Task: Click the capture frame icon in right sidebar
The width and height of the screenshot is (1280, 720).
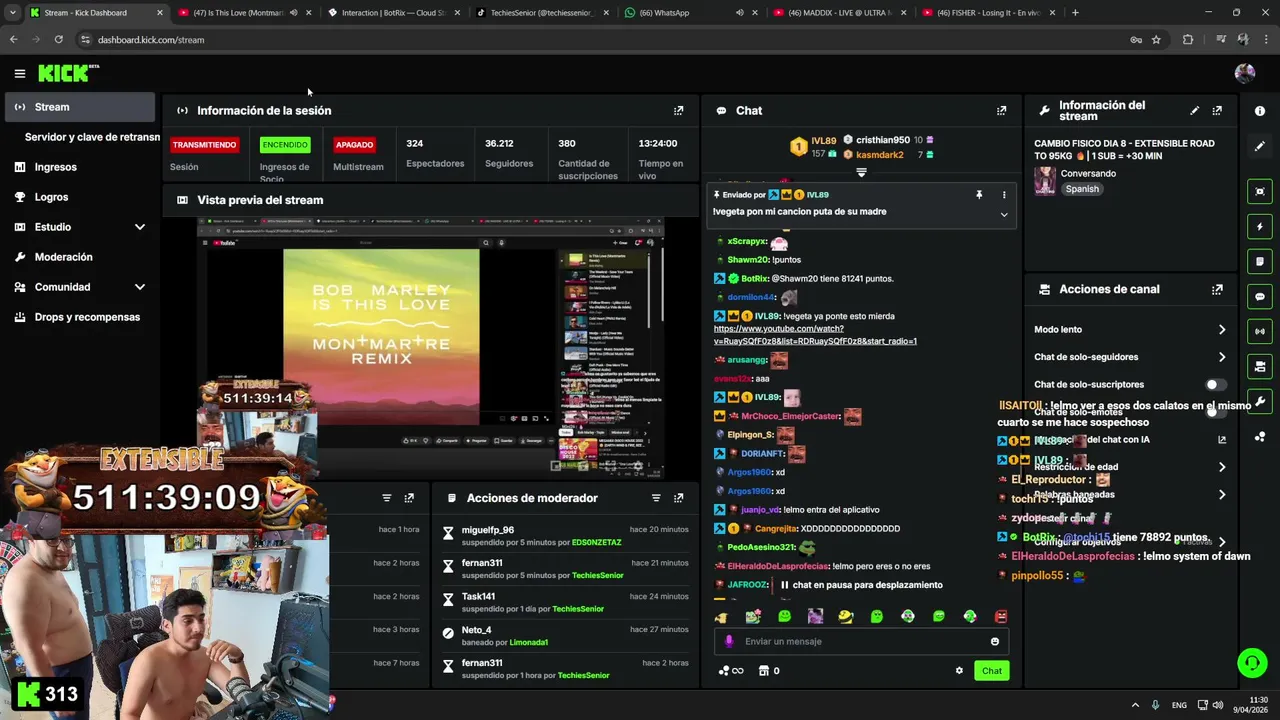Action: (1260, 191)
